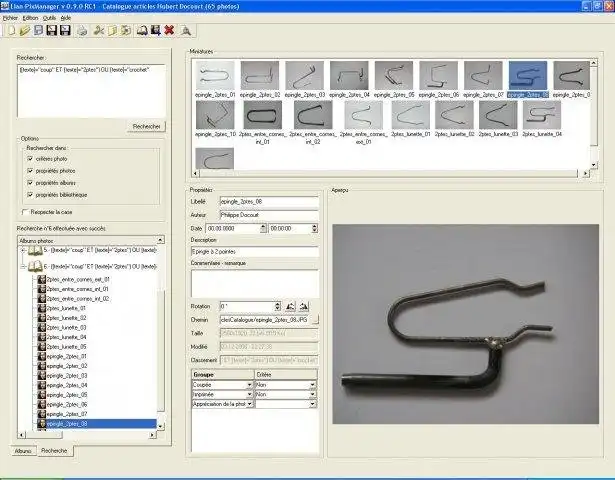Image resolution: width=615 pixels, height=480 pixels.
Task: Switch to the Albums tab
Action: [24, 451]
